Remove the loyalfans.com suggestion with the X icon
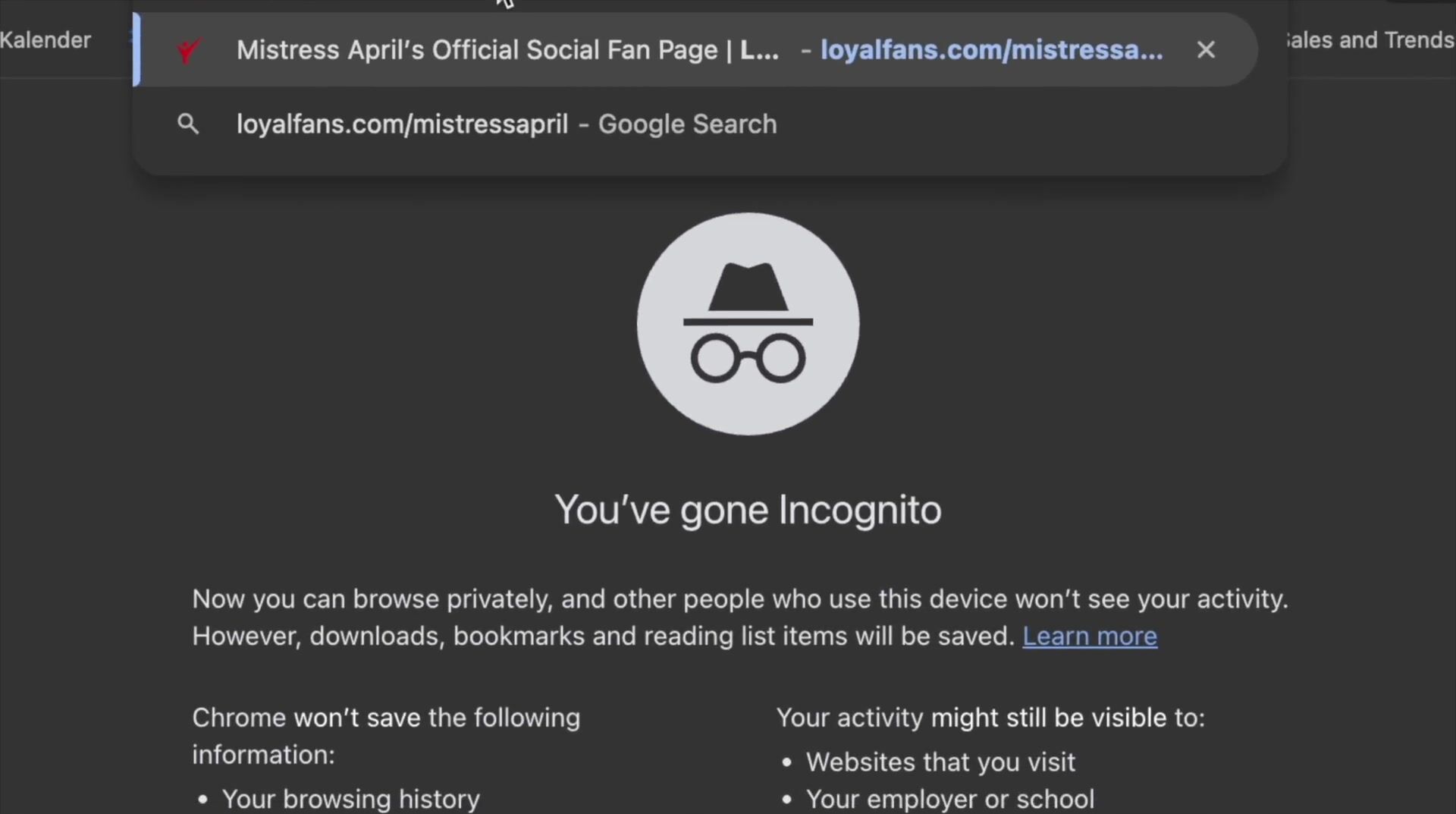This screenshot has width=1456, height=814. click(x=1206, y=50)
